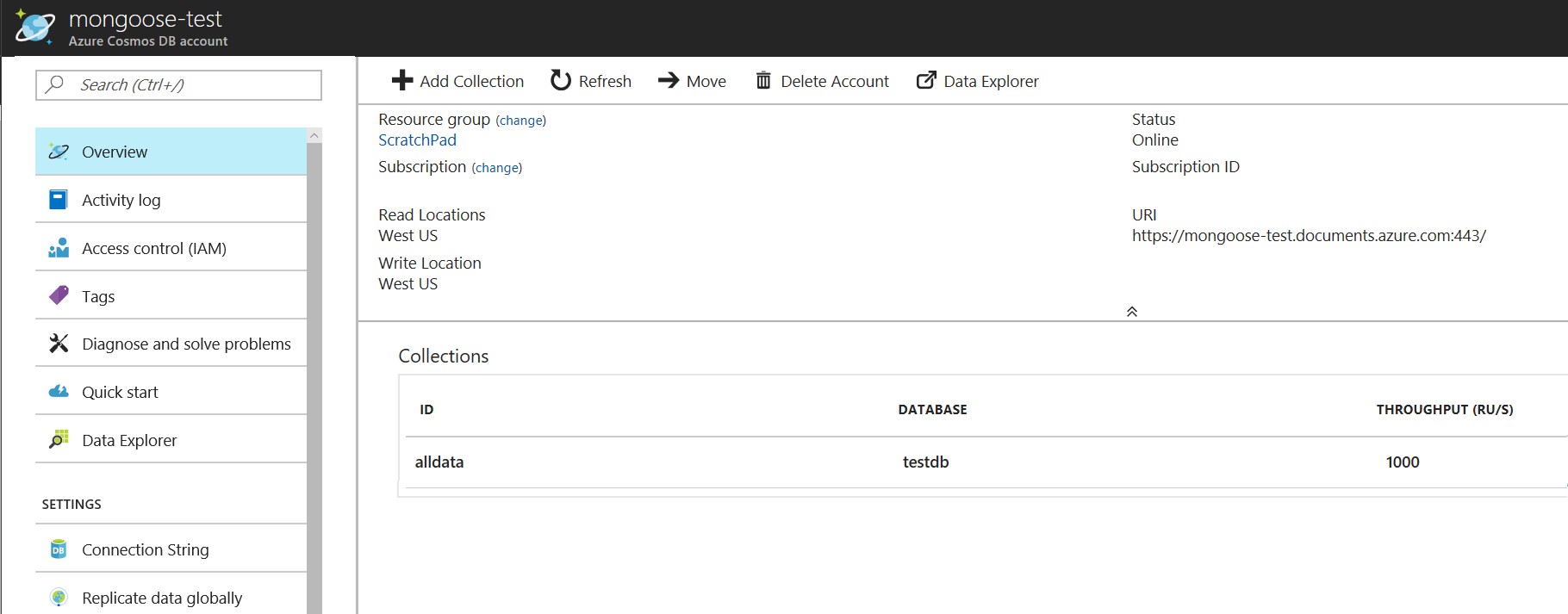
Task: Click the Connection String DB icon
Action: pyautogui.click(x=59, y=549)
